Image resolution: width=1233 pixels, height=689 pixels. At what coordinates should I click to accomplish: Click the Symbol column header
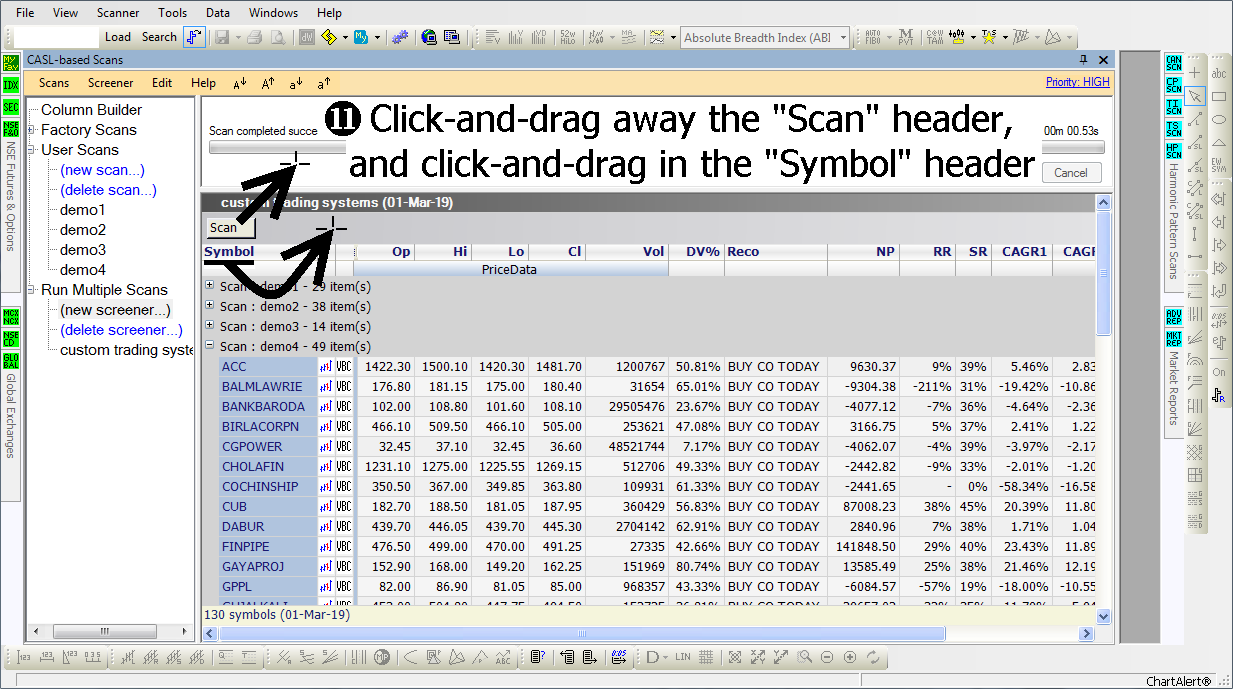229,252
